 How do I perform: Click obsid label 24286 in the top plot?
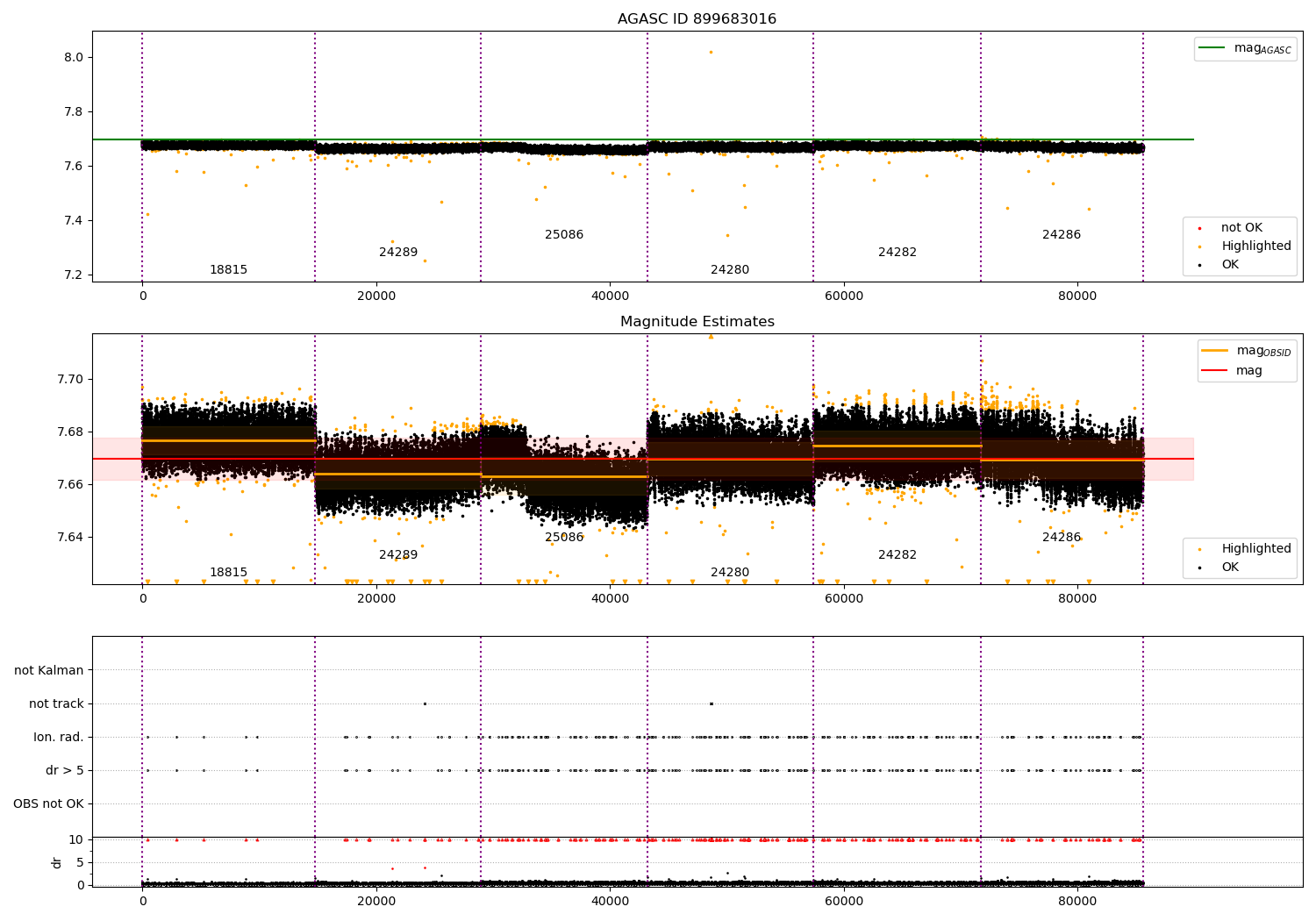(1062, 235)
